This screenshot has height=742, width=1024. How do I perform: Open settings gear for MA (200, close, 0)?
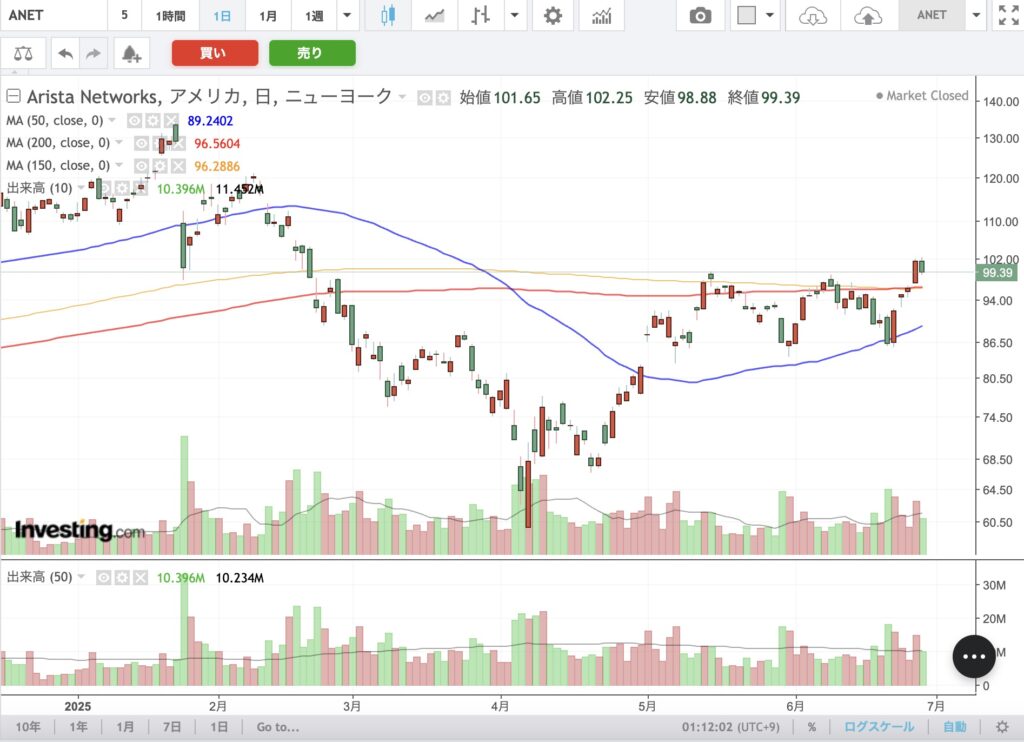pos(159,144)
